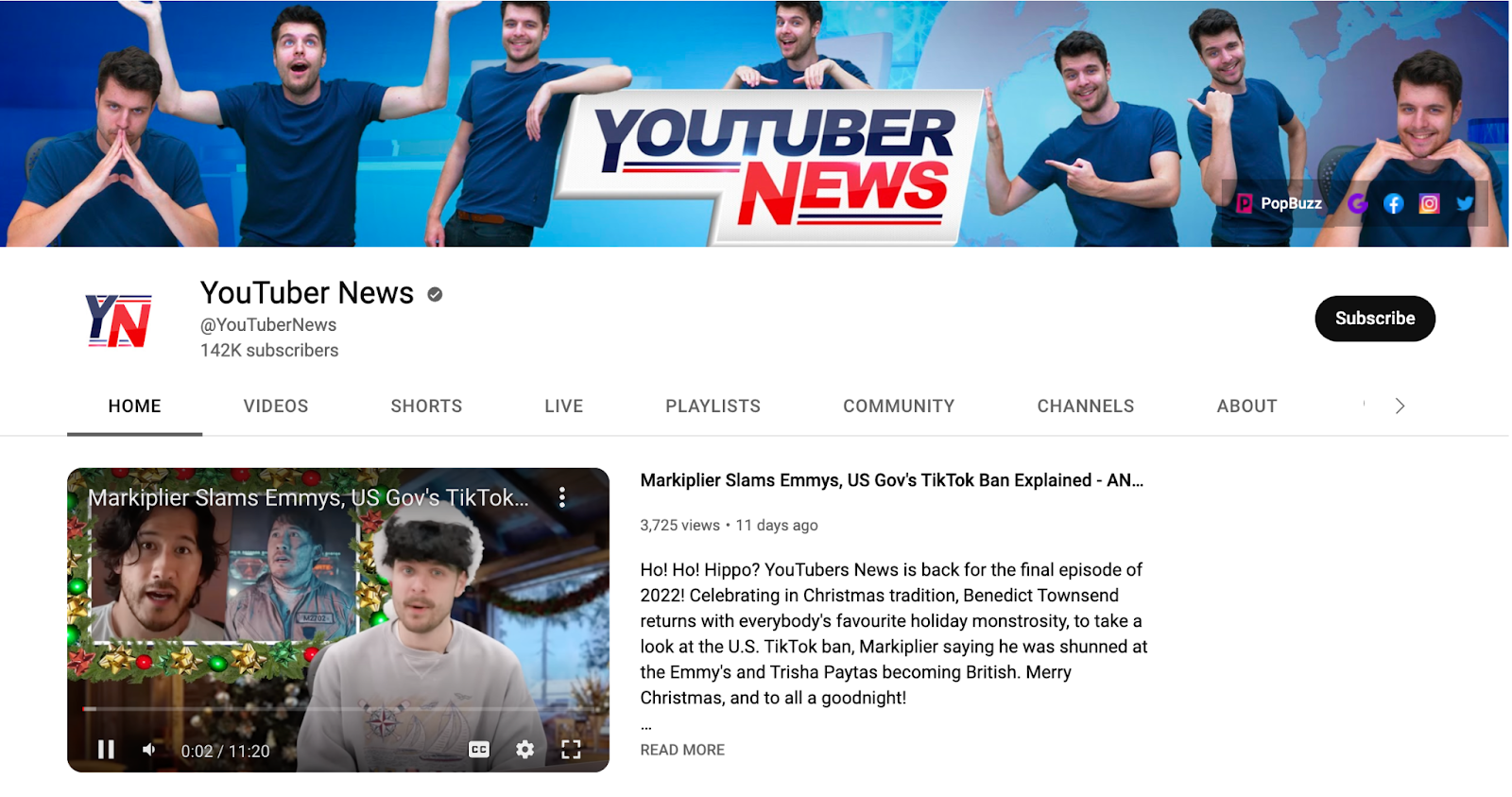
Task: Click the 142K subscribers text
Action: [269, 350]
